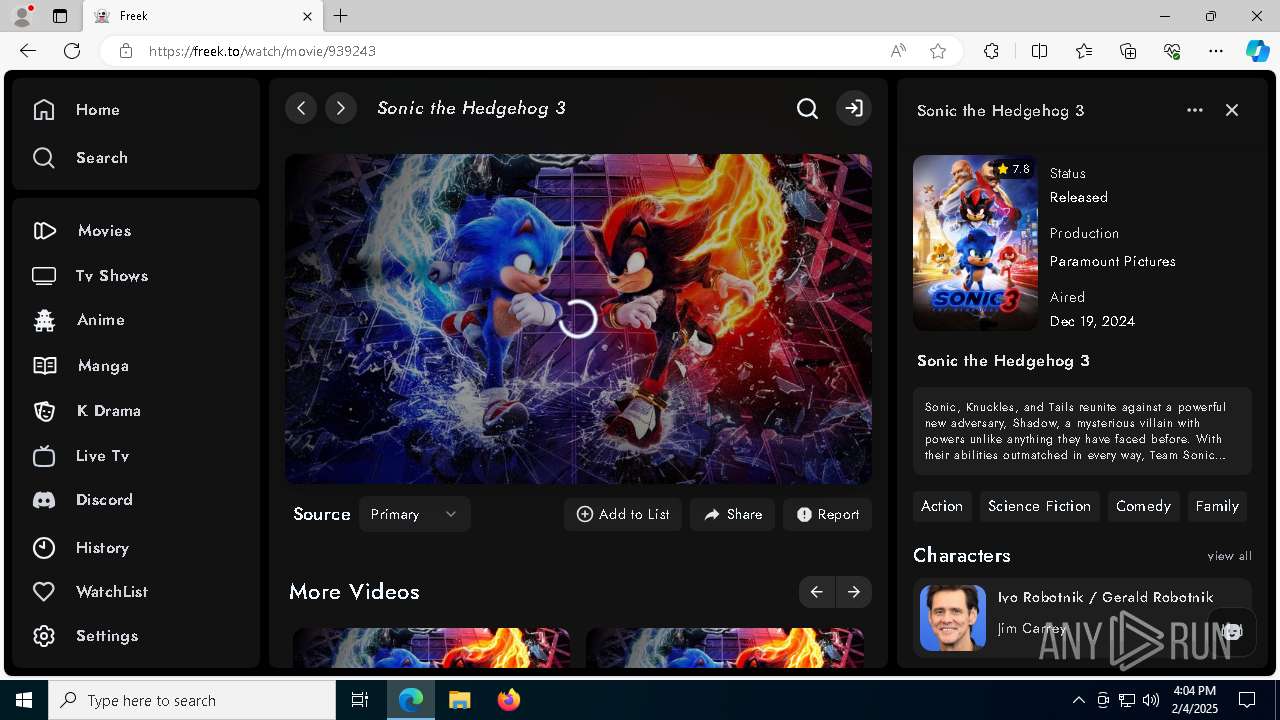Open browser Collections
Viewport: 1280px width, 720px height.
point(1128,51)
